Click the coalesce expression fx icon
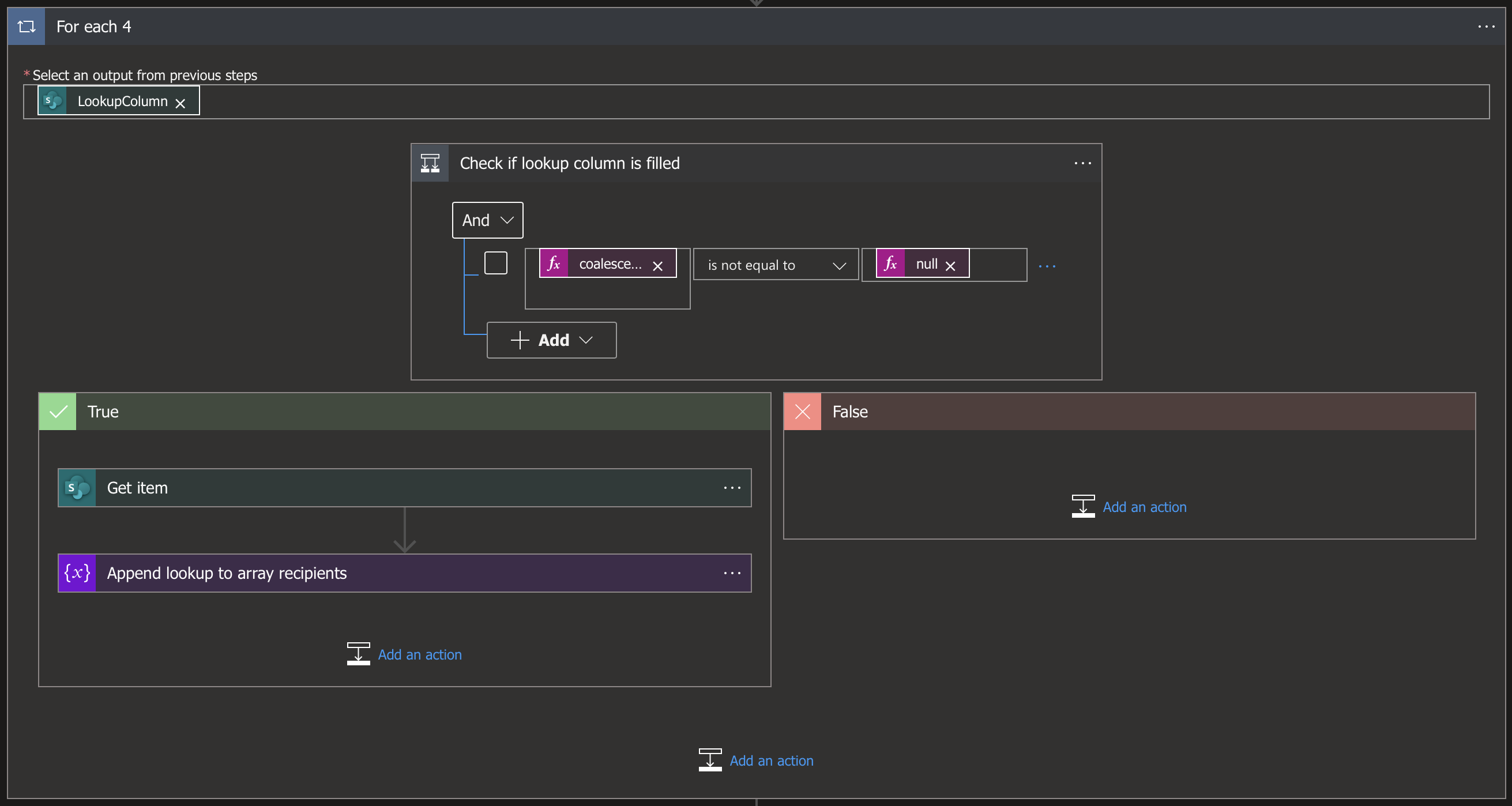1512x806 pixels. [x=554, y=263]
